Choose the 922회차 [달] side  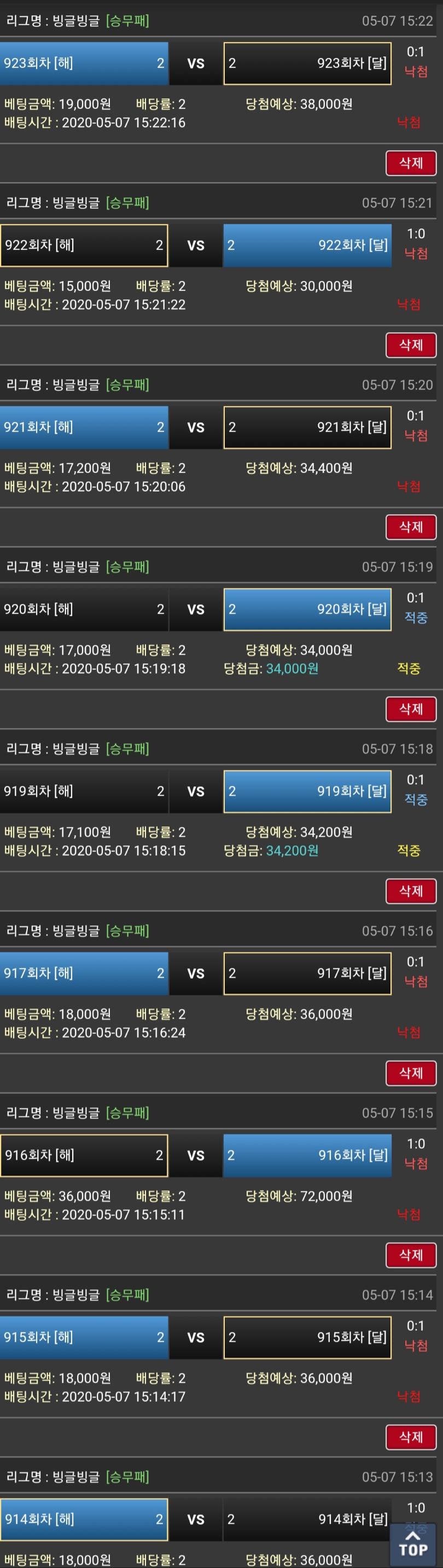click(307, 245)
